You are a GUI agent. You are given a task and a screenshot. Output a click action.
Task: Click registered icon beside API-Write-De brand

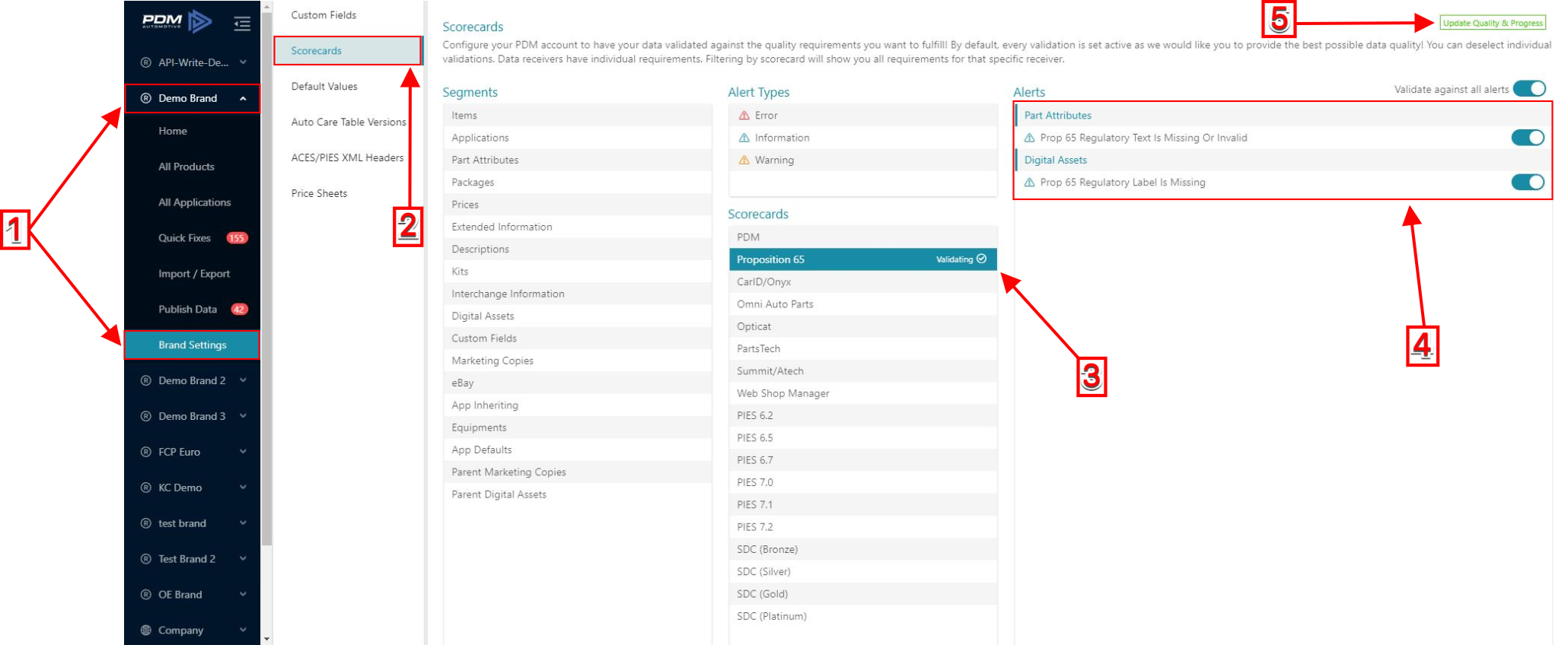[x=146, y=62]
